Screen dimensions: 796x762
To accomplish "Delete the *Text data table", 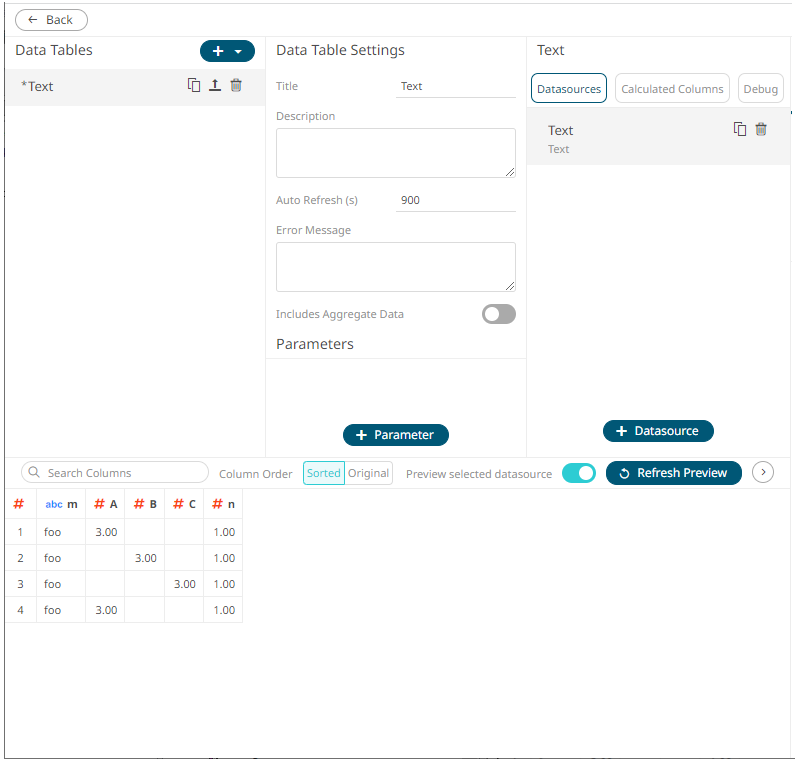I will (236, 85).
